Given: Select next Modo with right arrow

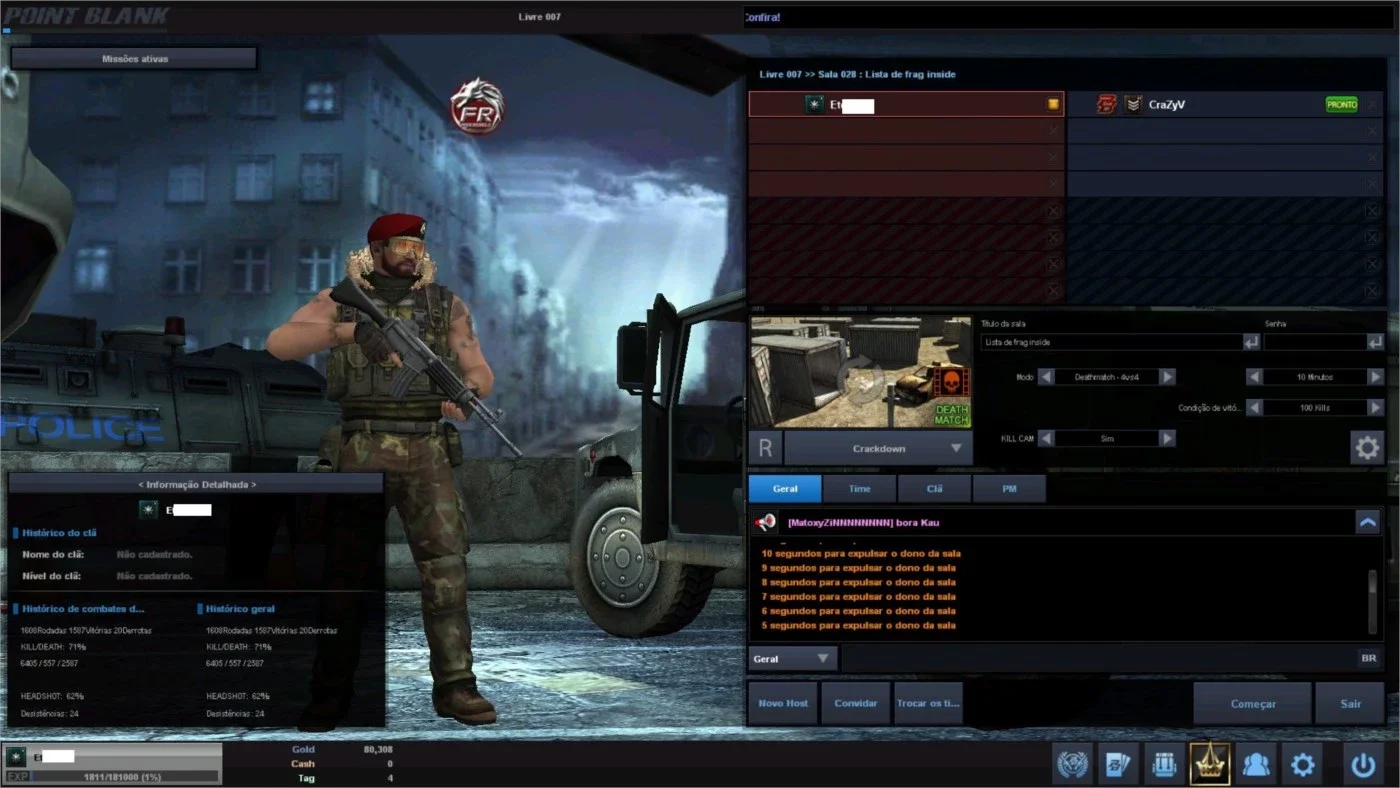Looking at the screenshot, I should pyautogui.click(x=1167, y=377).
